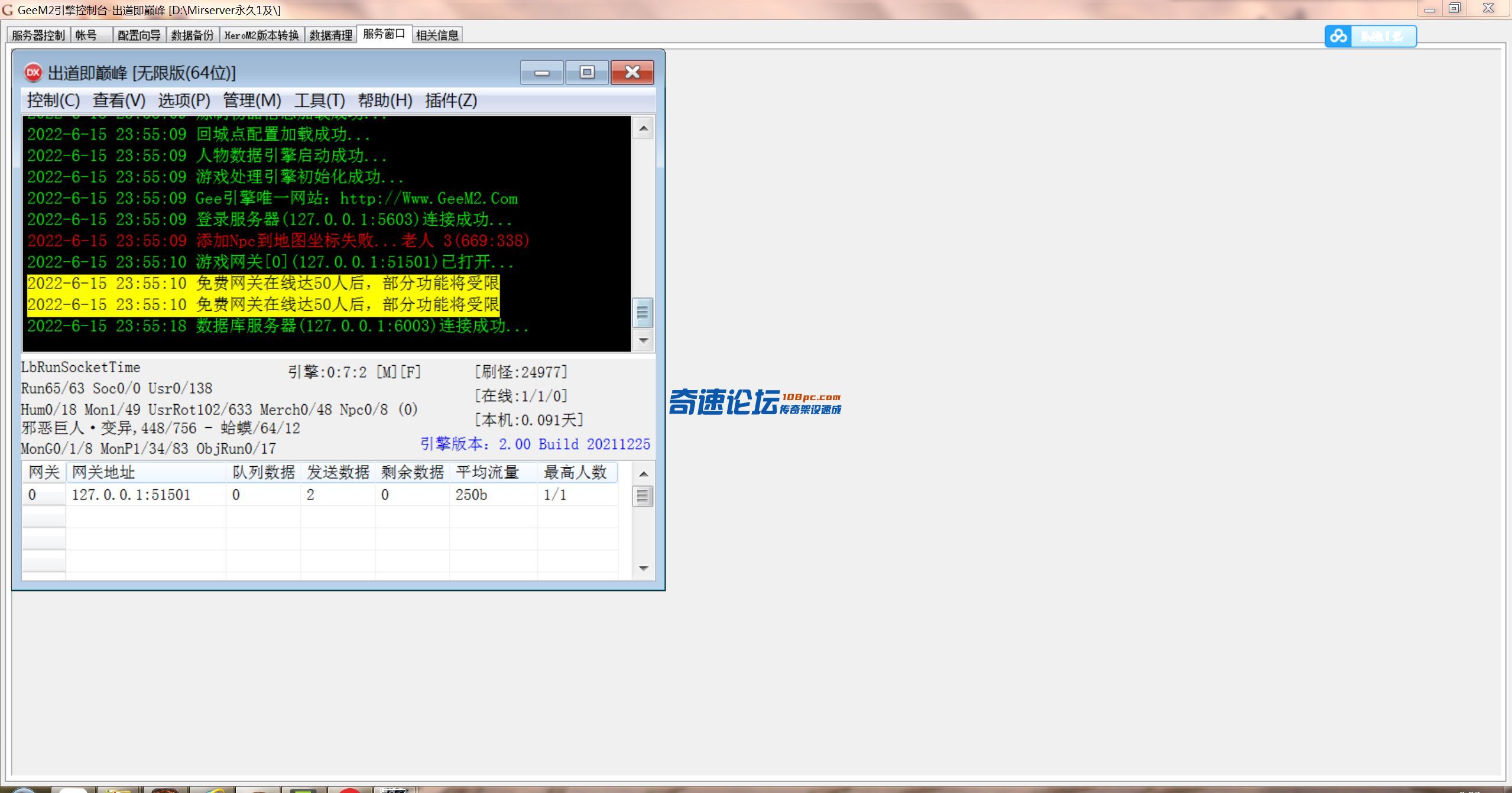Click the 游戏处理引擎初始化成功 log line
The width and height of the screenshot is (1512, 793).
[x=216, y=177]
